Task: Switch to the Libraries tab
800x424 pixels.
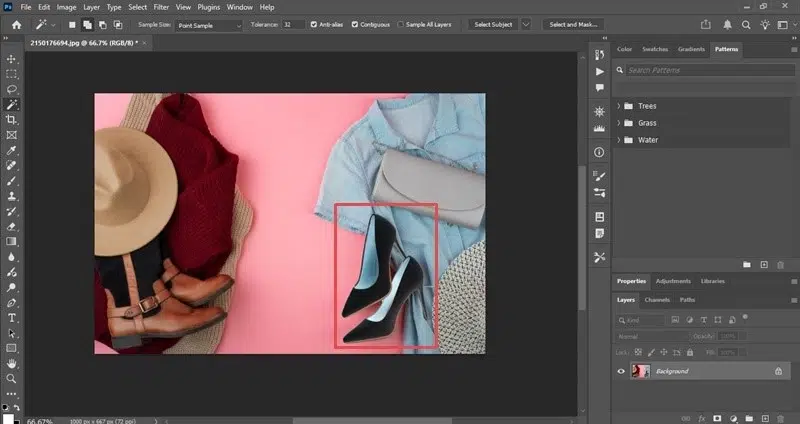Action: coord(713,281)
